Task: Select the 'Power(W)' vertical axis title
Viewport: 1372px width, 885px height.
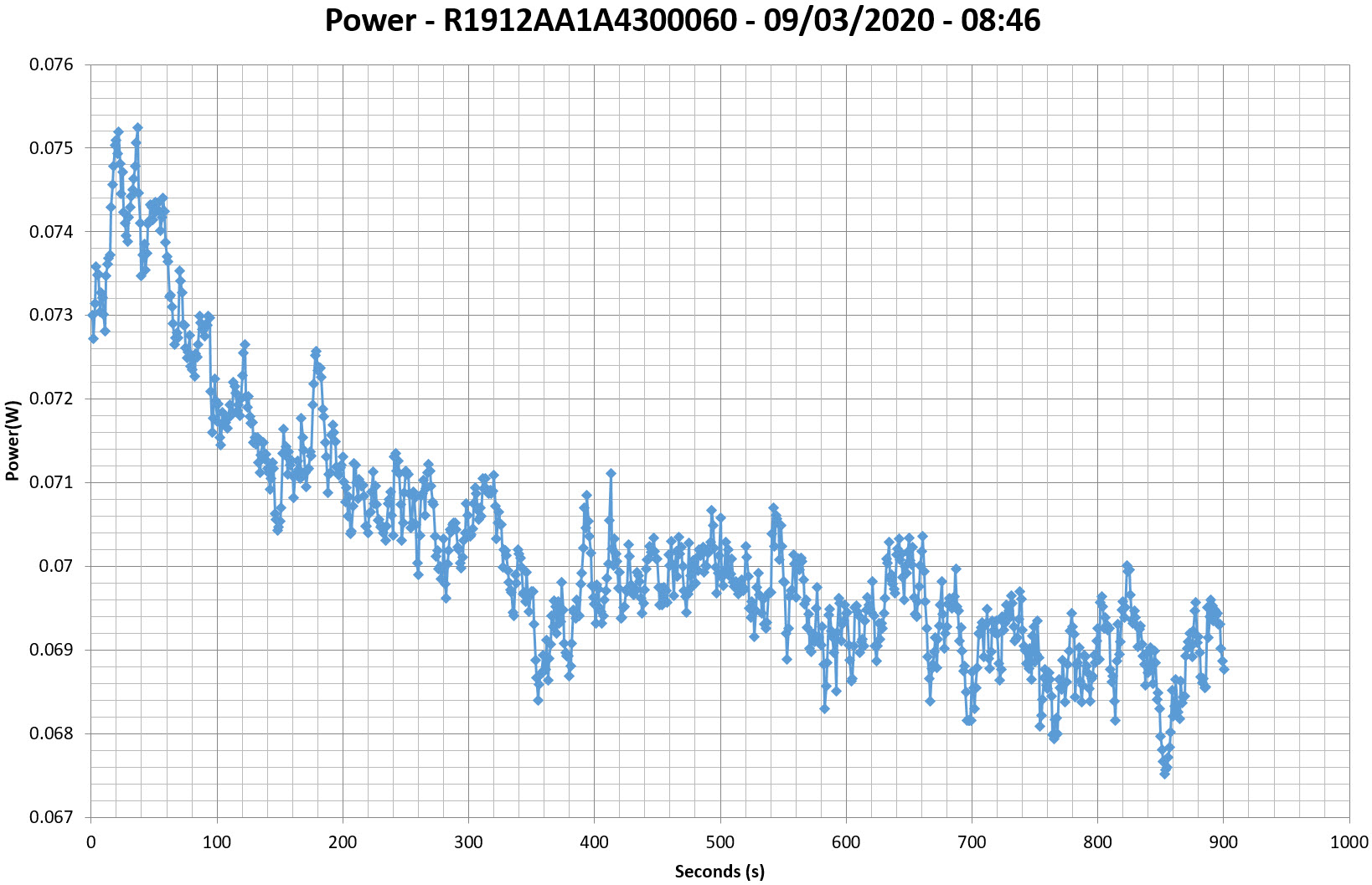Action: (x=13, y=440)
